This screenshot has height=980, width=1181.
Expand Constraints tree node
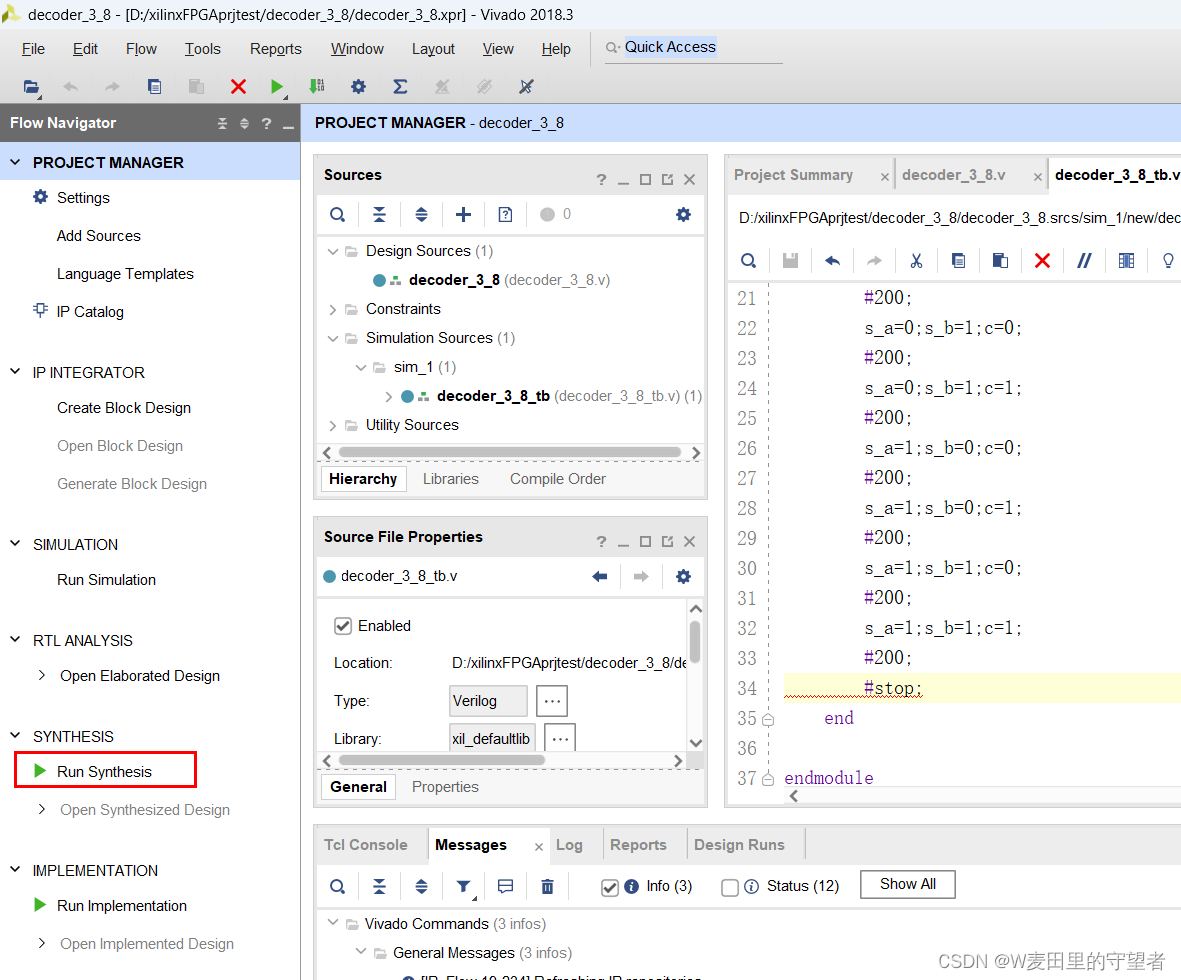(x=333, y=310)
